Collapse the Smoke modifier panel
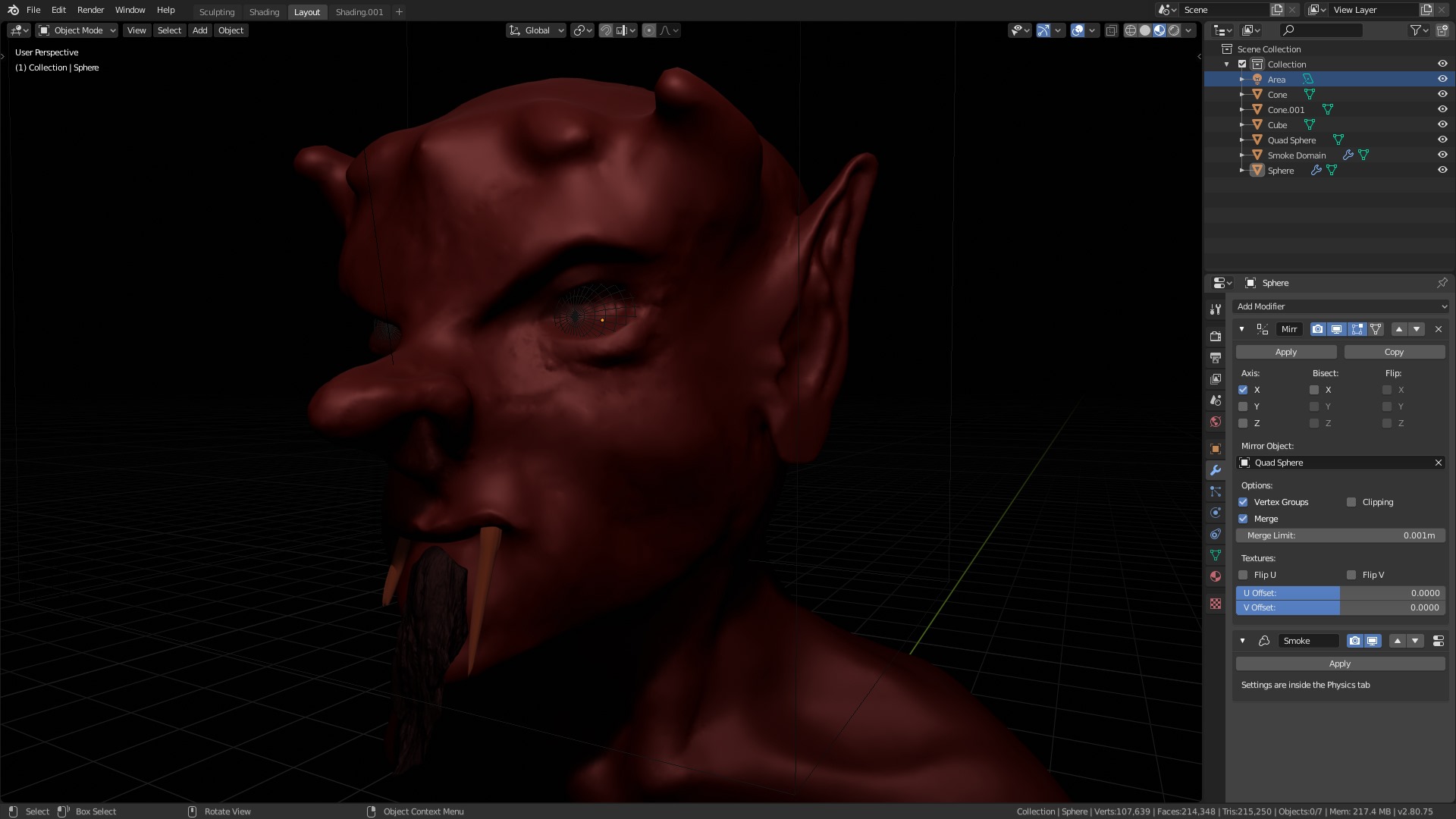Screen dimensions: 1456x819 (1242, 641)
